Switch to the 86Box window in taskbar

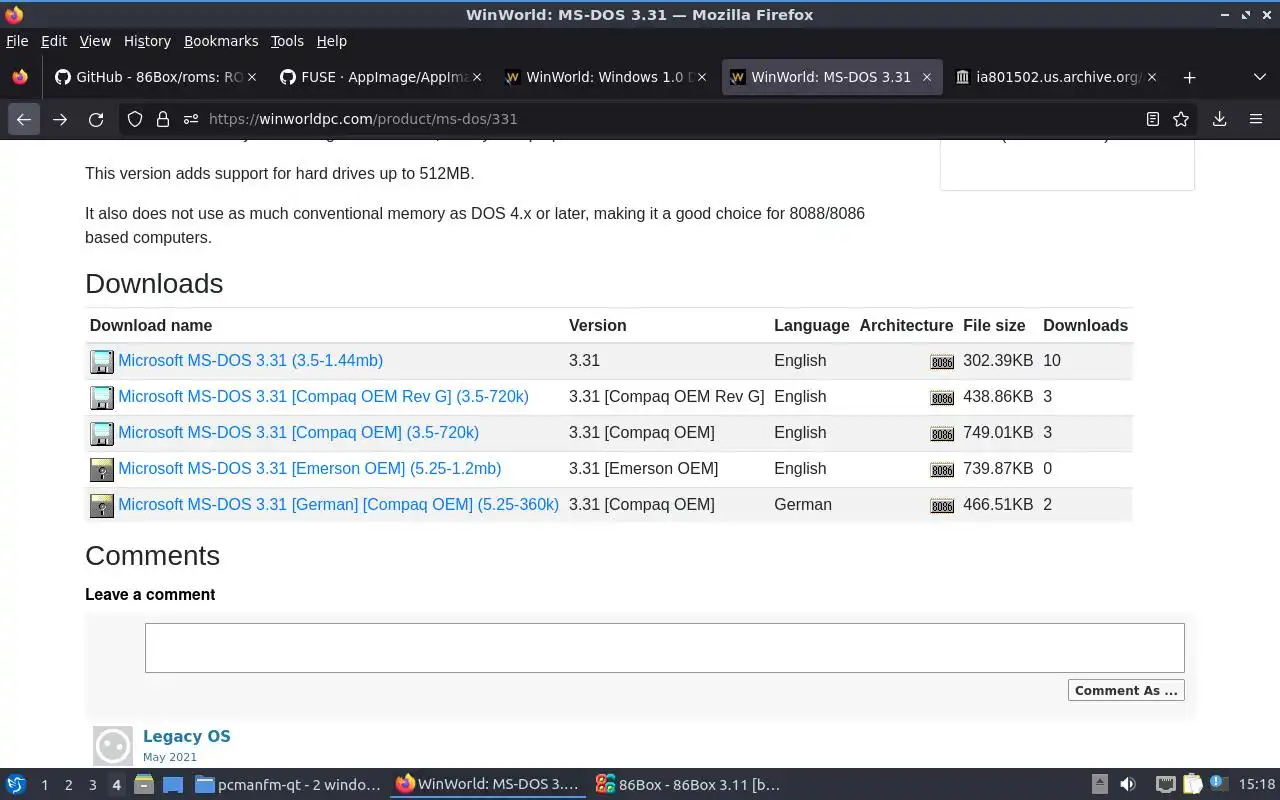pos(688,785)
